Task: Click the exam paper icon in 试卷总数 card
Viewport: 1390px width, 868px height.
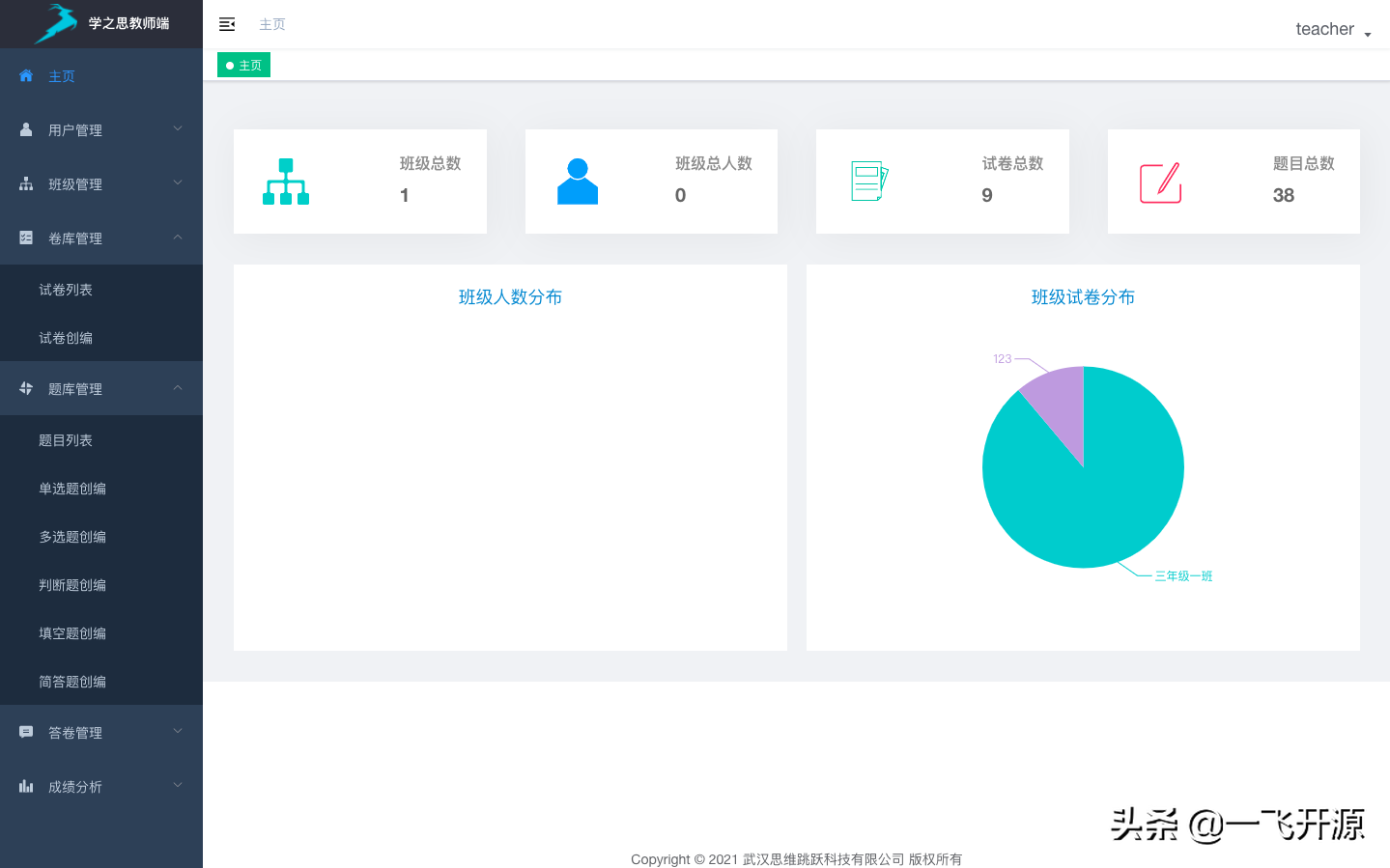Action: pos(869,182)
